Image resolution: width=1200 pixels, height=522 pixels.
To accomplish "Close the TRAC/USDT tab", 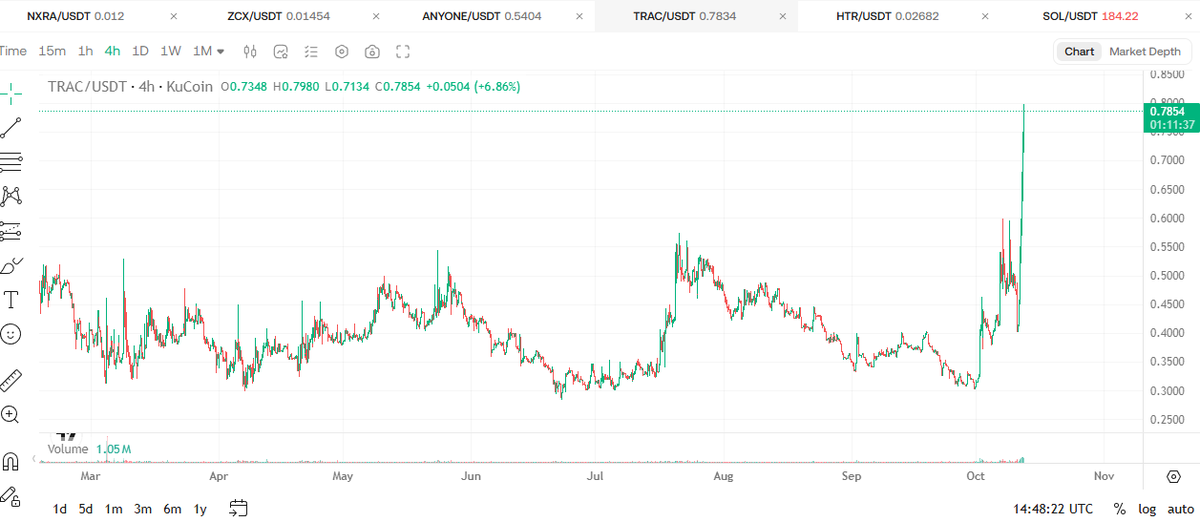I will coord(783,17).
